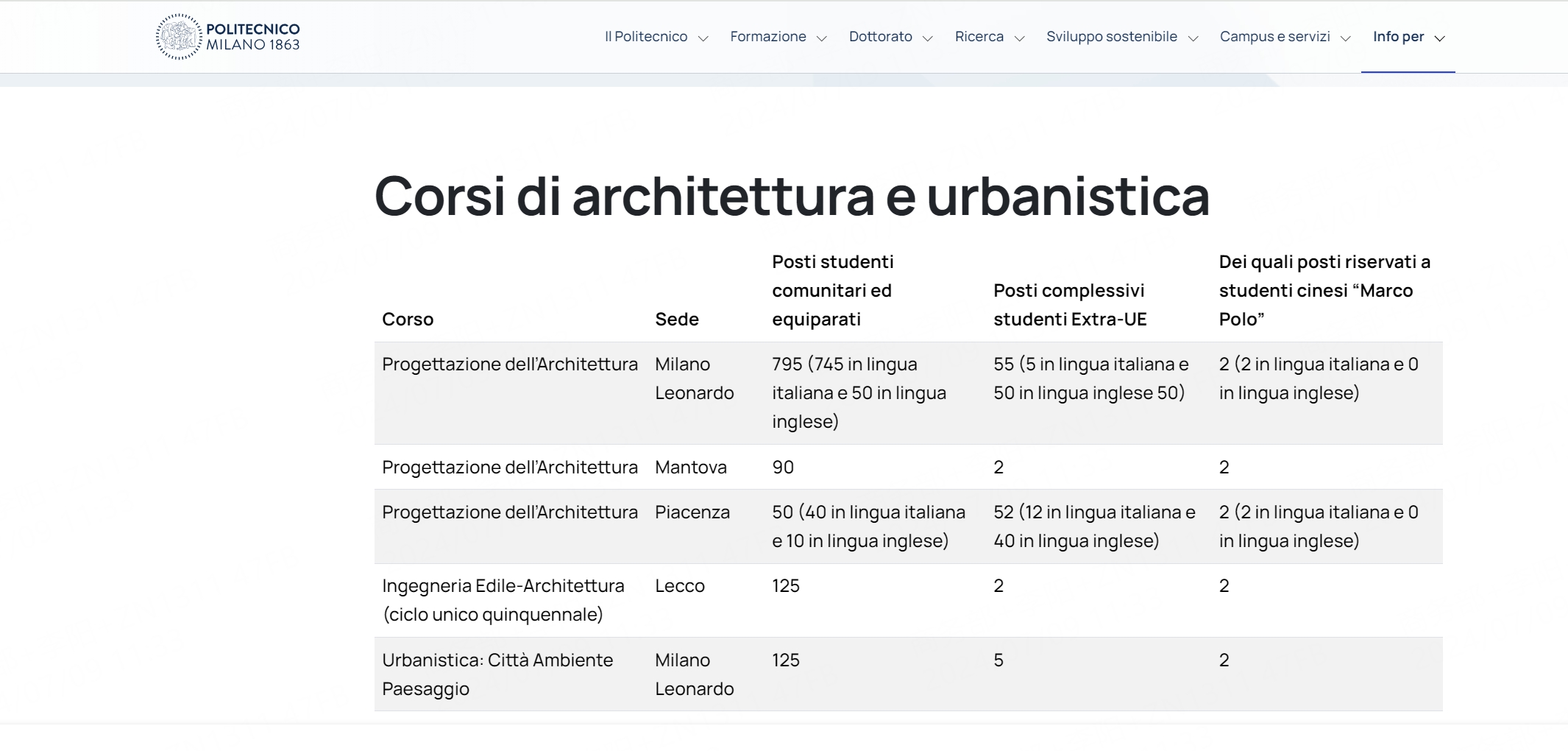This screenshot has height=751, width=1568.
Task: Open the Dottorato menu
Action: coord(880,37)
